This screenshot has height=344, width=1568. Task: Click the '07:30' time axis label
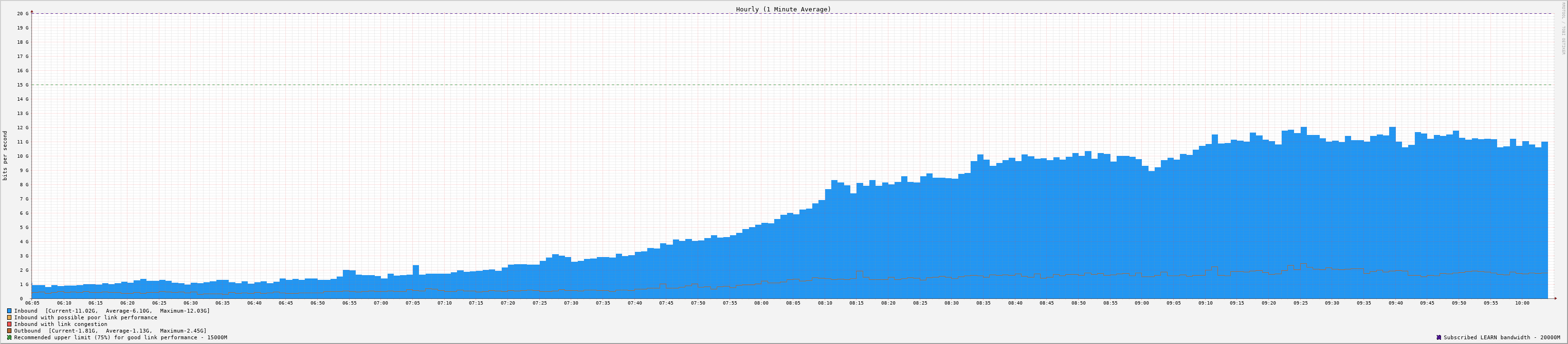point(571,303)
